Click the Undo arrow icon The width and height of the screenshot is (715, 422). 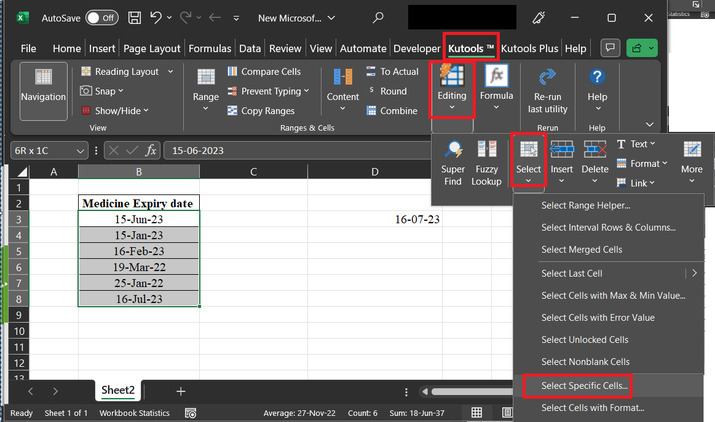(x=156, y=18)
